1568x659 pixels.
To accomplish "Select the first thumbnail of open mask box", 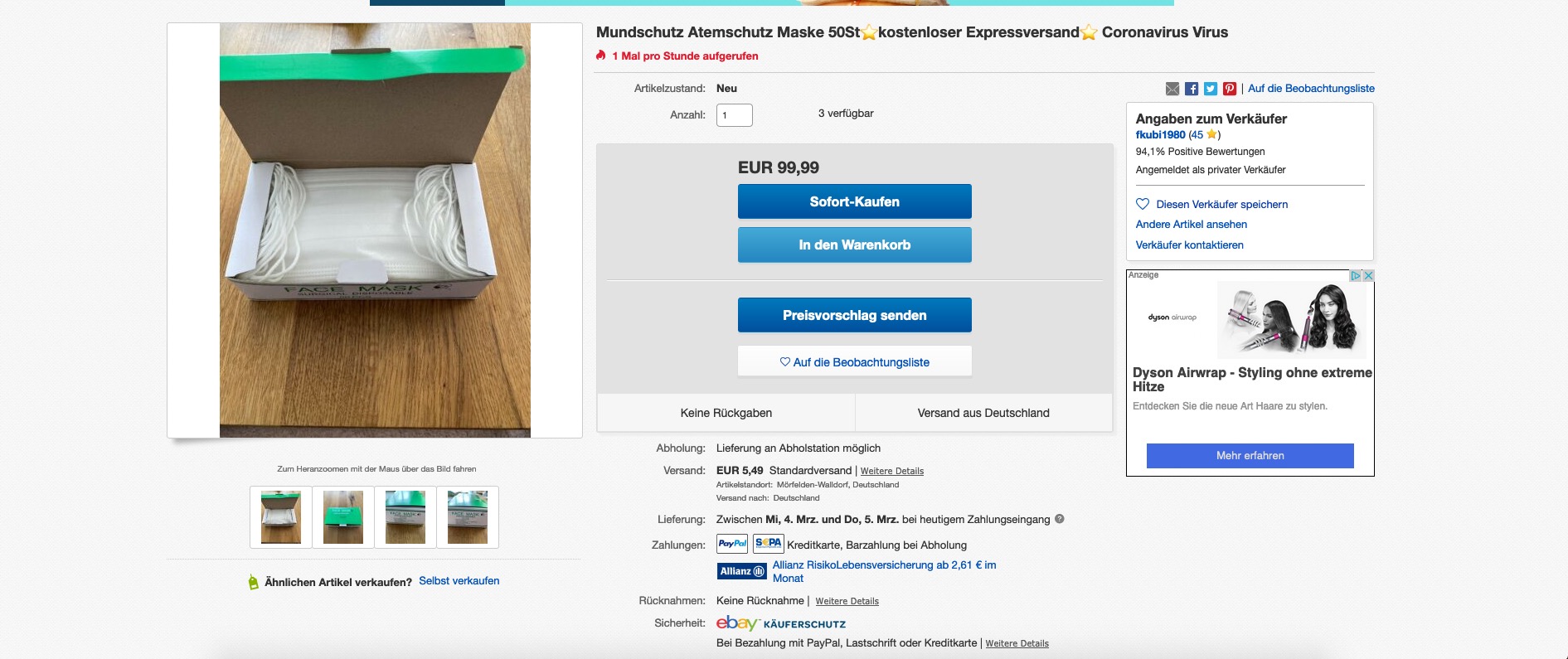I will pyautogui.click(x=281, y=517).
